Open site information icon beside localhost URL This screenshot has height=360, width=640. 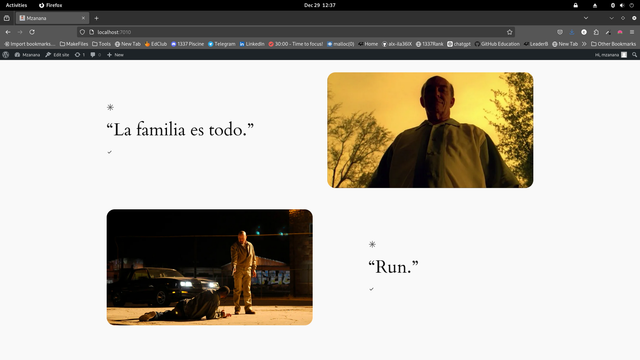pyautogui.click(x=91, y=32)
